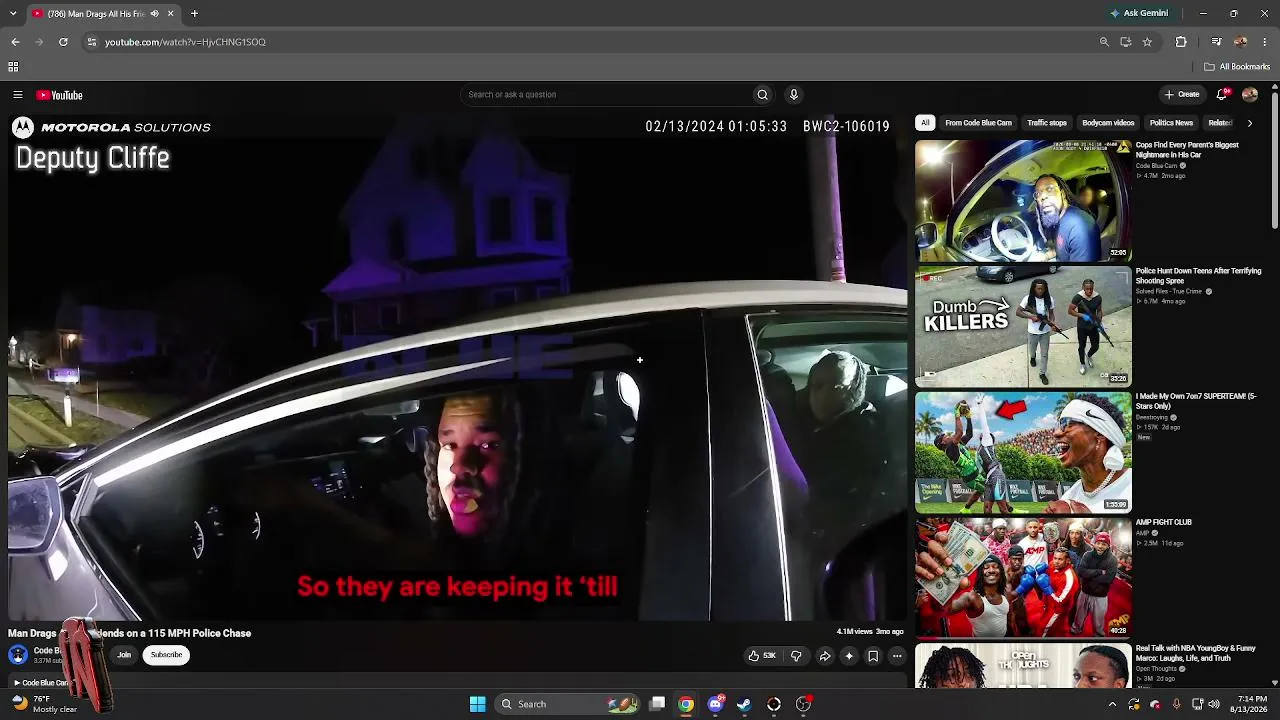1280x720 pixels.
Task: Open the YouTube account avatar menu
Action: [1250, 95]
